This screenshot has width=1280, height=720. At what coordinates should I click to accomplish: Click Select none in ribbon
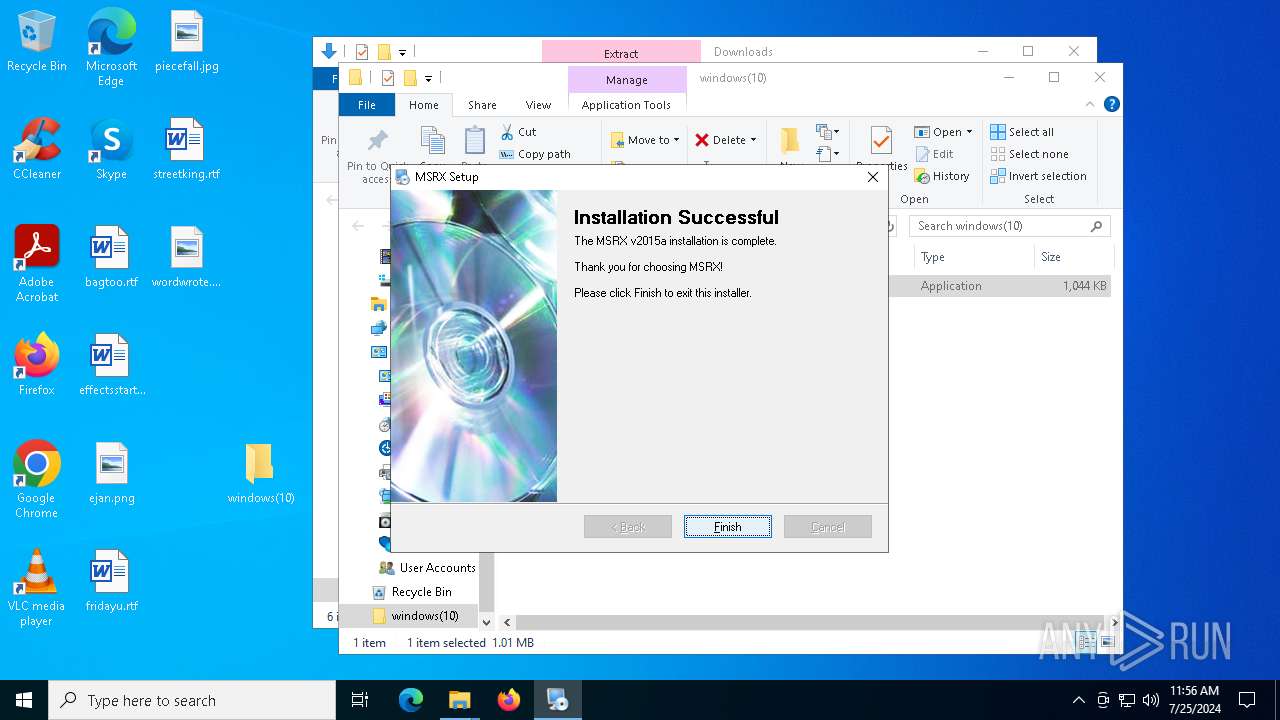coord(1029,154)
